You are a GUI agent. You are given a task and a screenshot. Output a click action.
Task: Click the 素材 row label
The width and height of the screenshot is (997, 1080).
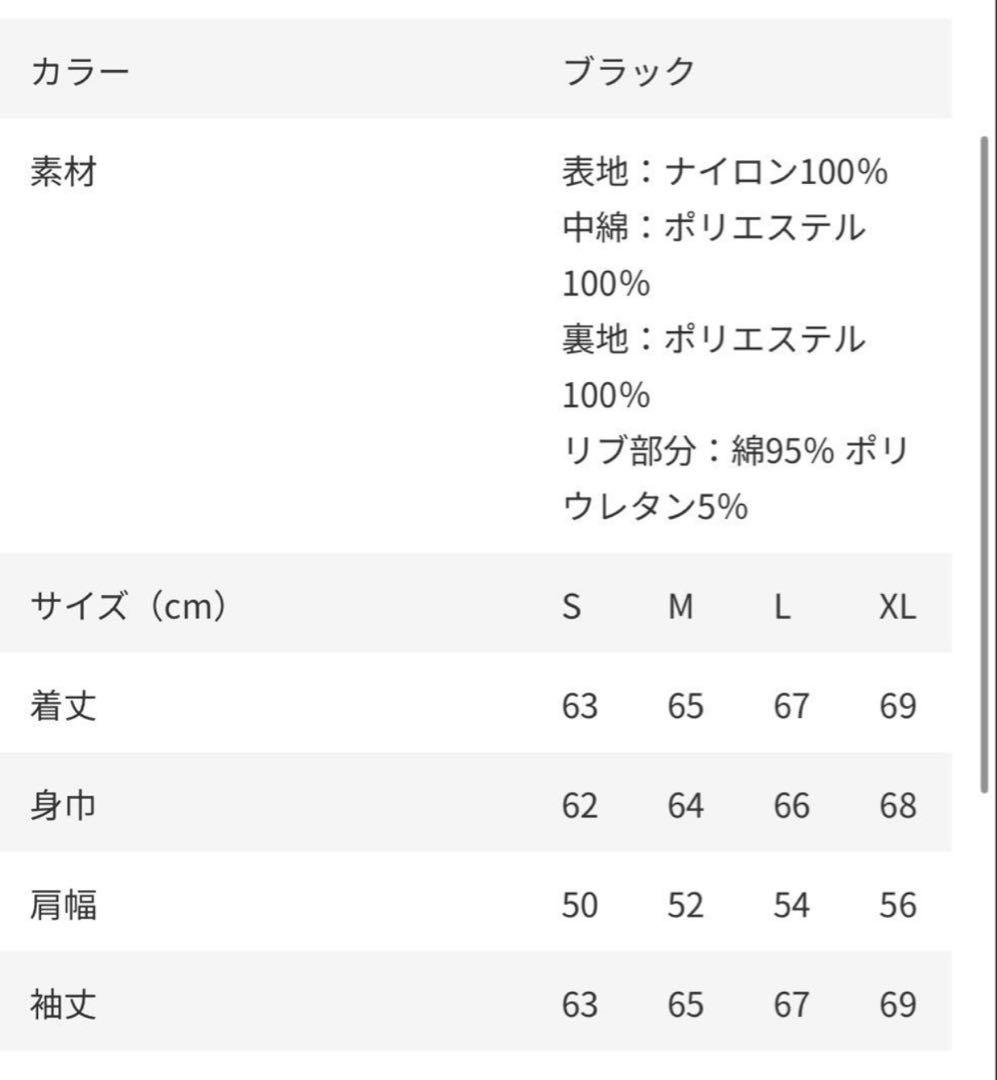point(64,173)
